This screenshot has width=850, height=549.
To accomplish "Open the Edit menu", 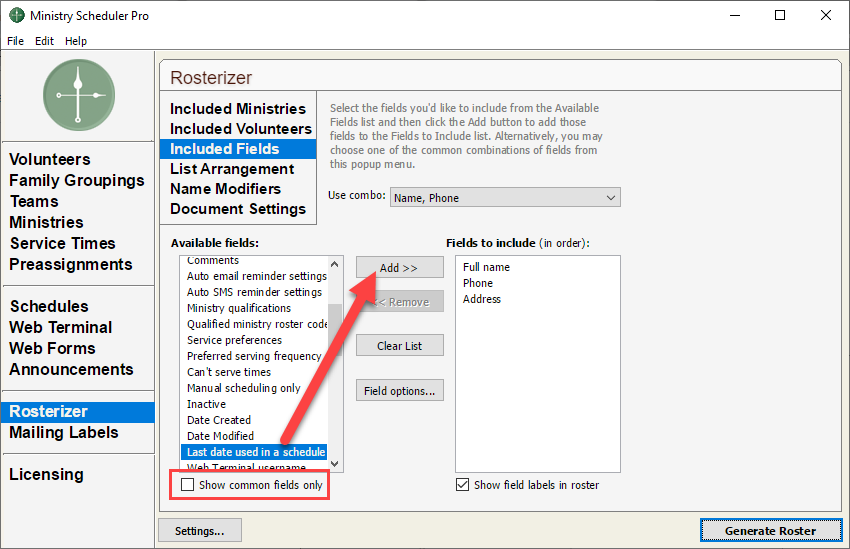I will pos(44,41).
